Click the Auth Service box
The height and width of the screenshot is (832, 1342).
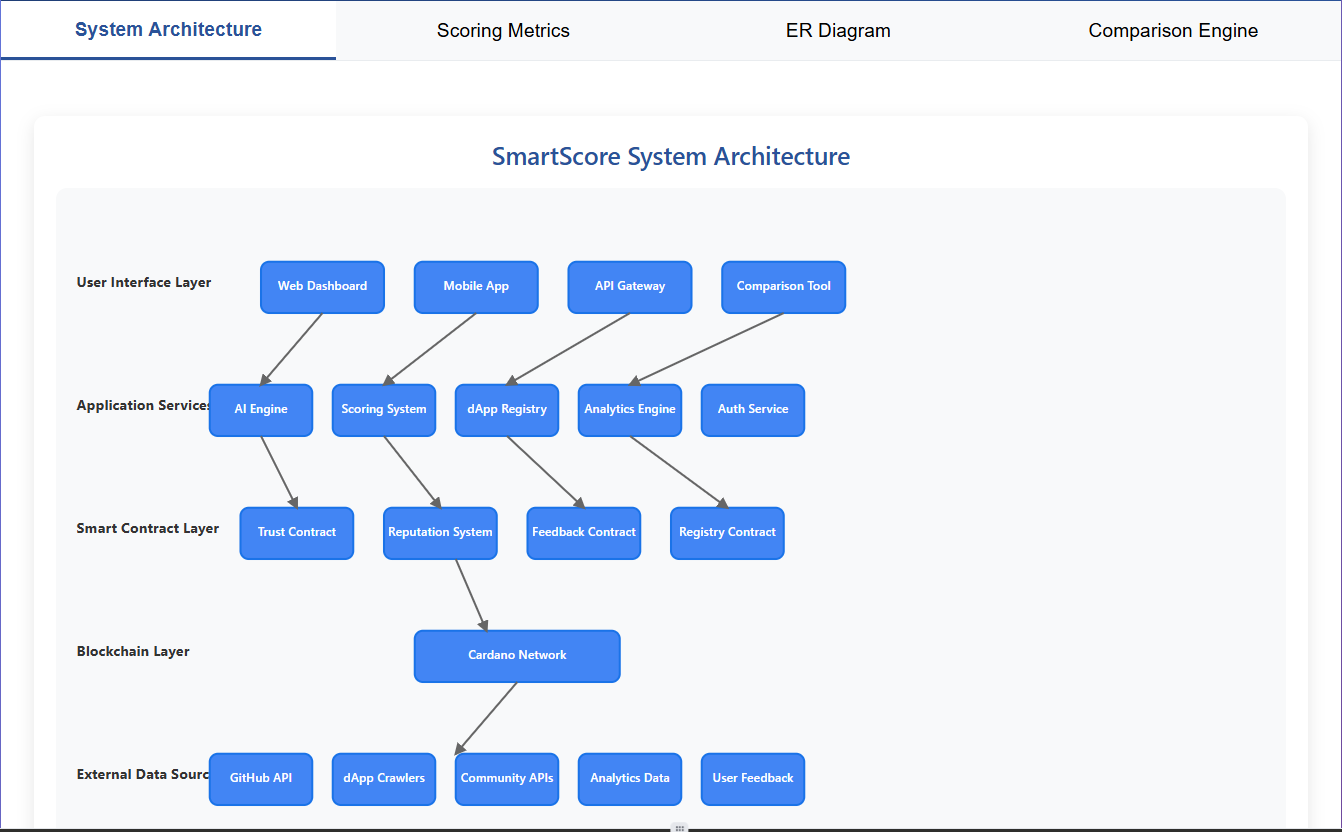pyautogui.click(x=753, y=410)
